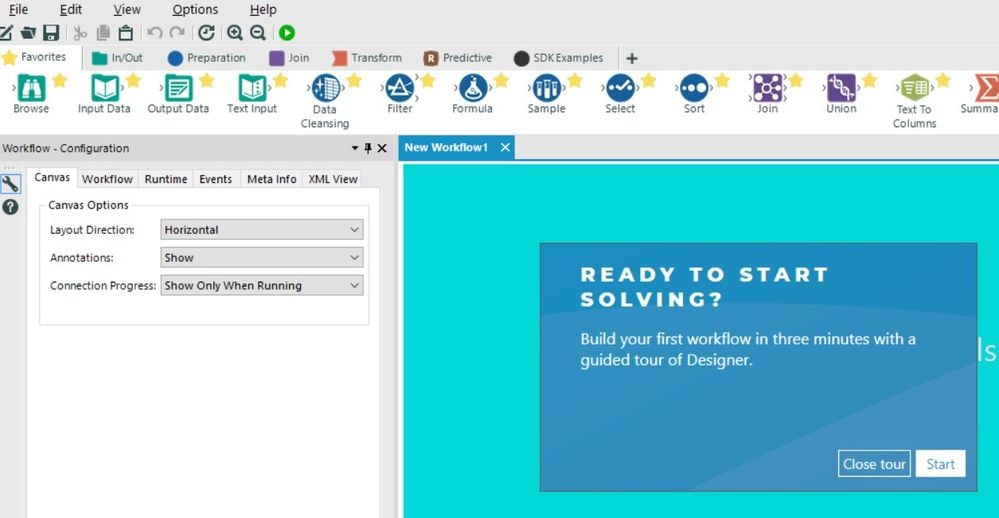Screen dimensions: 999x518
Task: Switch to the Predictive tool palette
Action: (x=458, y=58)
